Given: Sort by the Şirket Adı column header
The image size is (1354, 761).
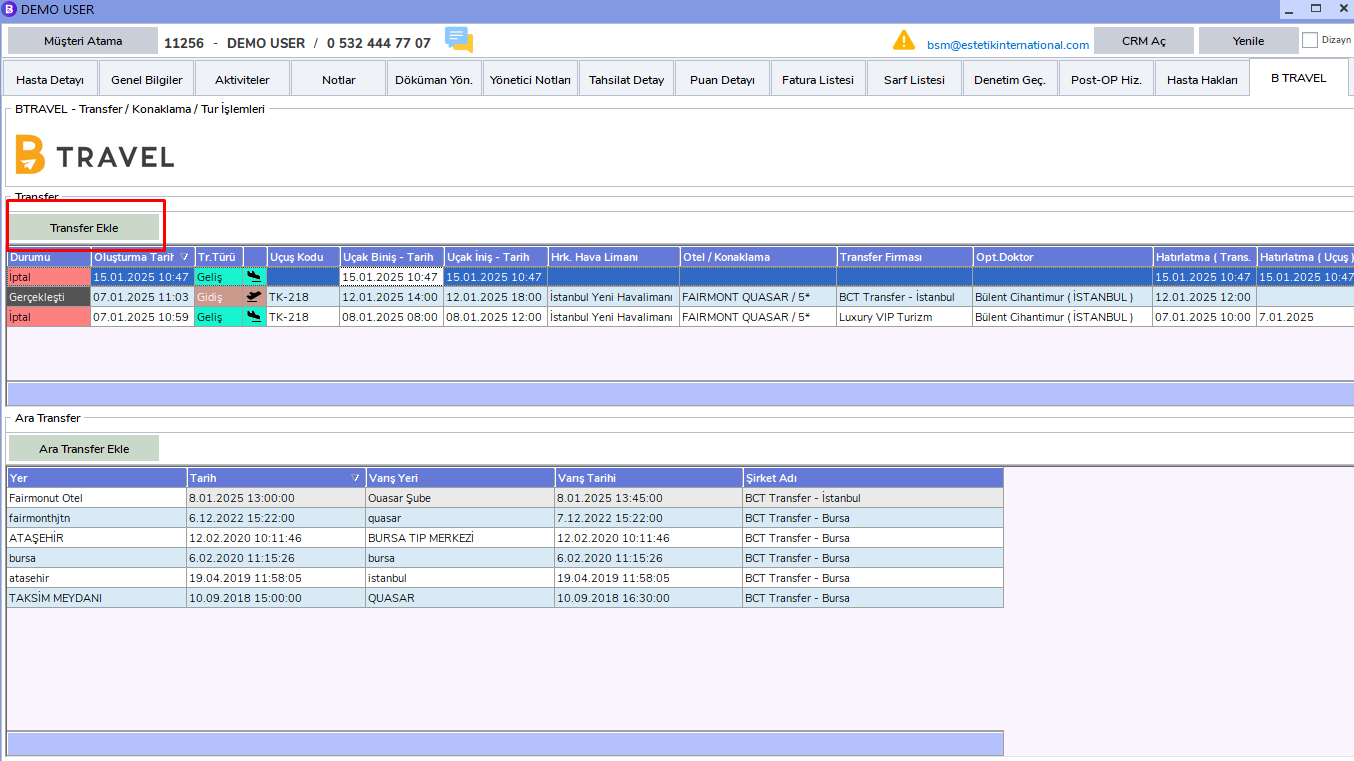Looking at the screenshot, I should 873,478.
